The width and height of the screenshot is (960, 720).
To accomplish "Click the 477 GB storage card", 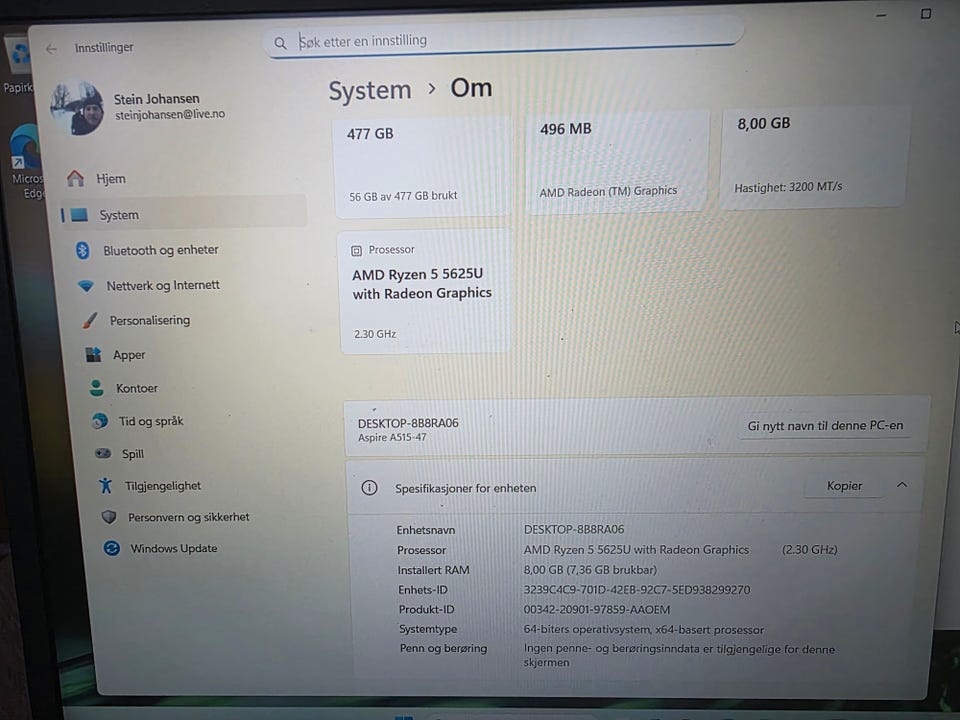I will click(422, 166).
